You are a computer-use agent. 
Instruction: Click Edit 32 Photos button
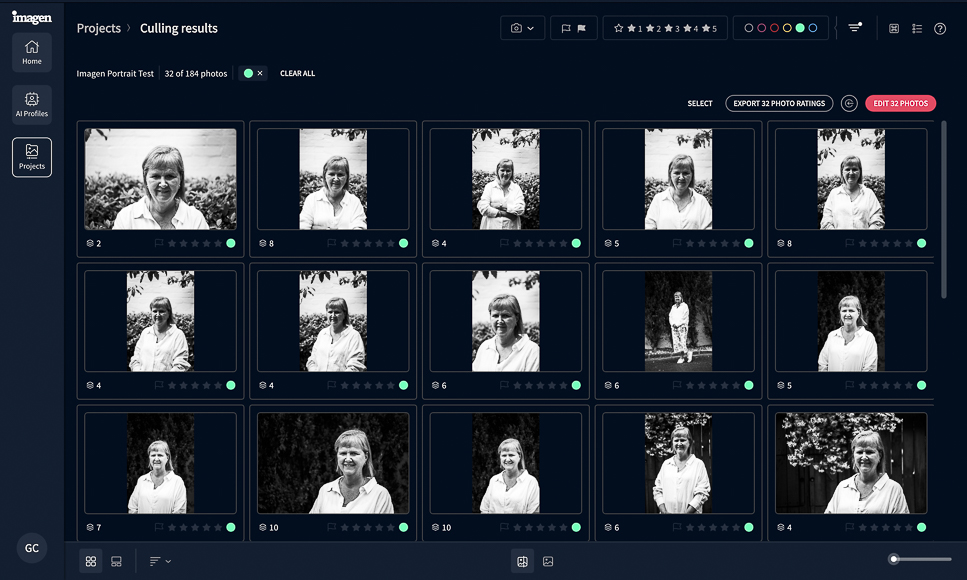coord(900,103)
